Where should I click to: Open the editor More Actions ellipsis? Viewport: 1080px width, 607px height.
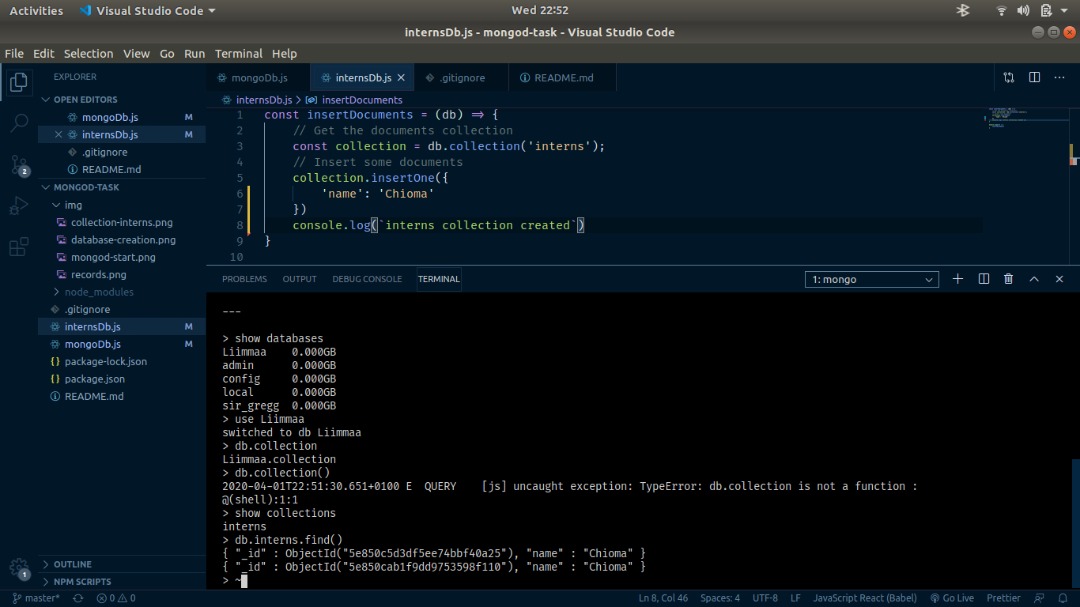[x=1059, y=78]
